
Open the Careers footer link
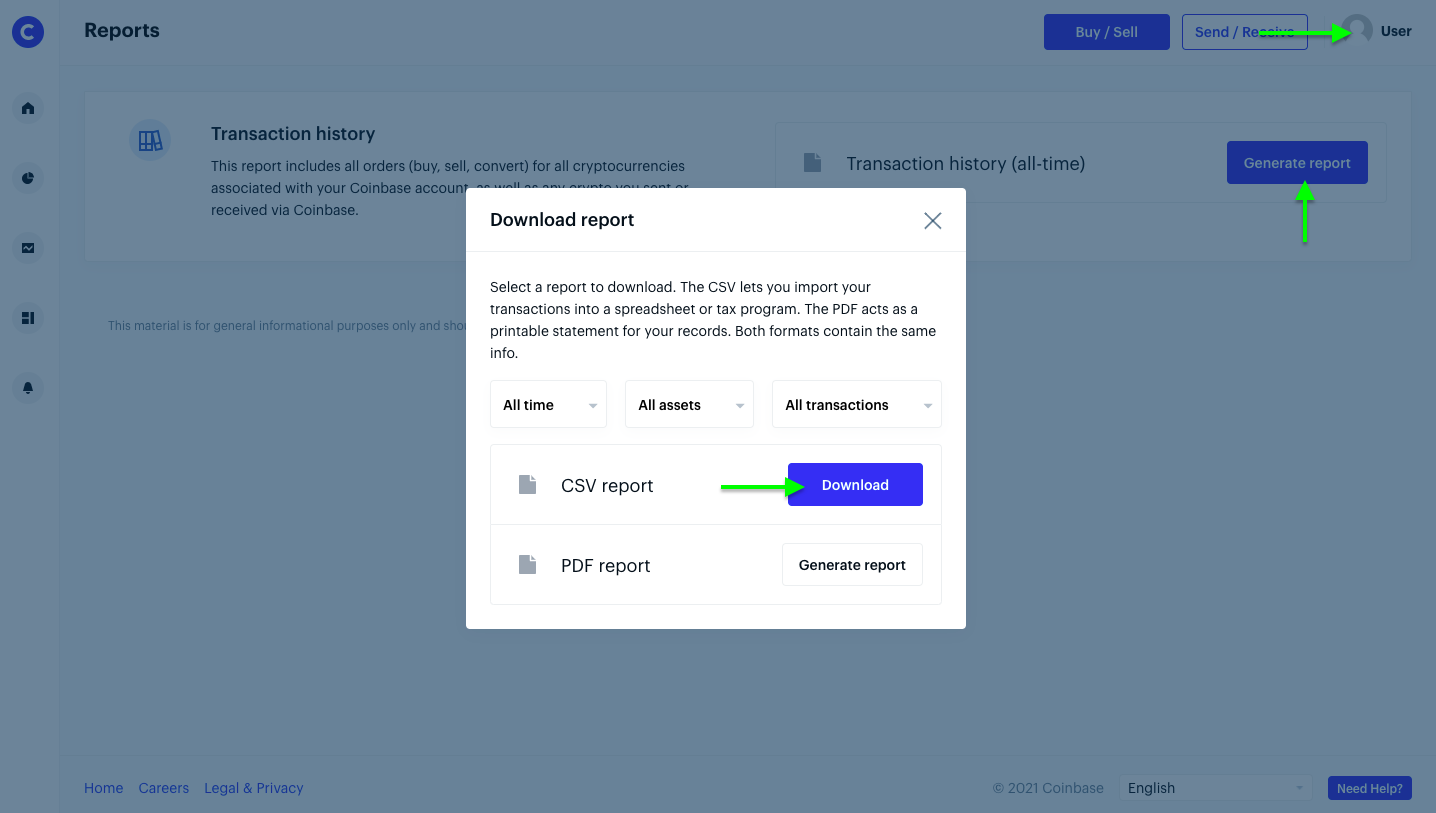(x=164, y=788)
